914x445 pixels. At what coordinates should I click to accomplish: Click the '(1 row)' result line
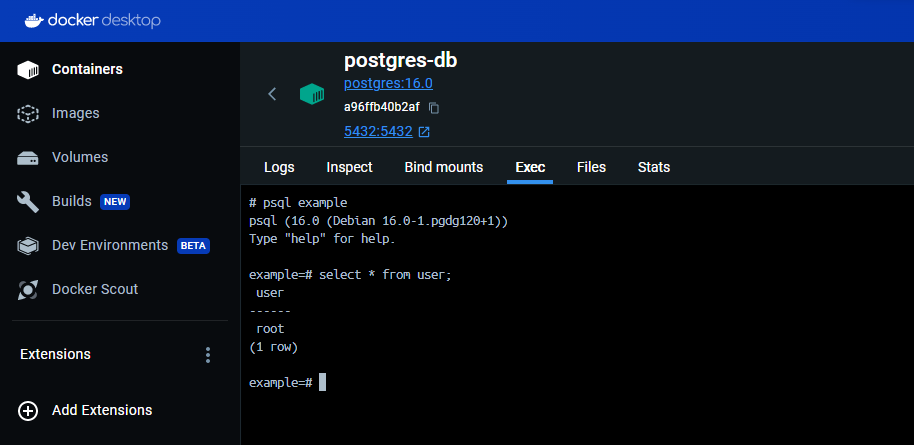pos(273,347)
